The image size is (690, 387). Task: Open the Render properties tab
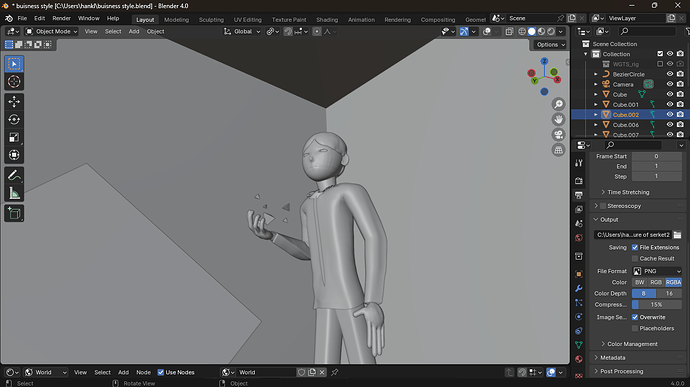[x=579, y=181]
